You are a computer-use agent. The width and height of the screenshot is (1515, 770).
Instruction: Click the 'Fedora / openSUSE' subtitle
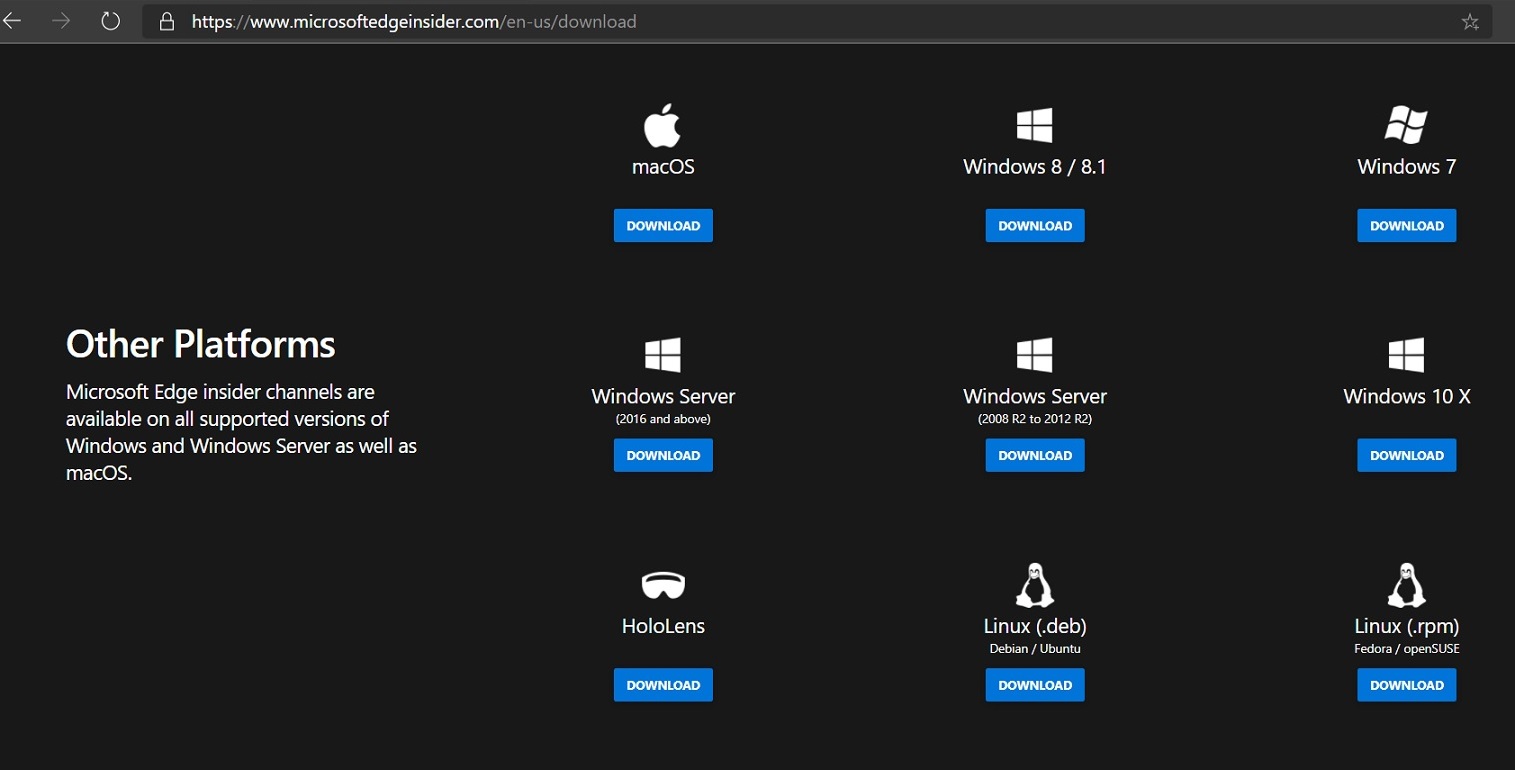coord(1407,648)
